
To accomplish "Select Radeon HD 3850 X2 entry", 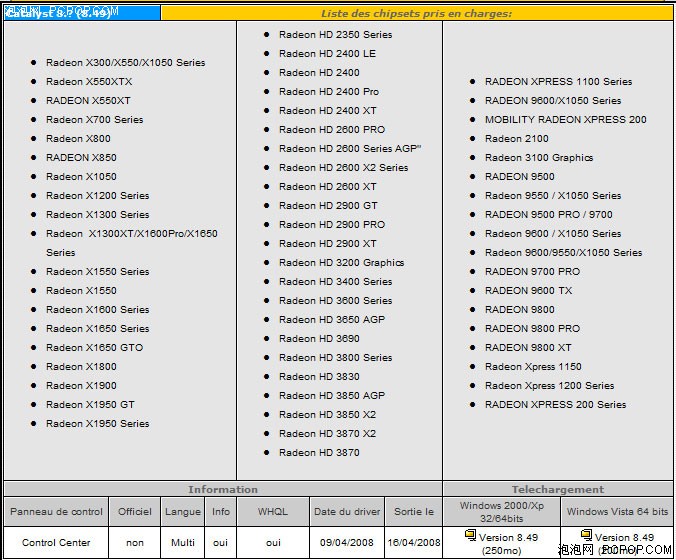I will click(x=327, y=414).
